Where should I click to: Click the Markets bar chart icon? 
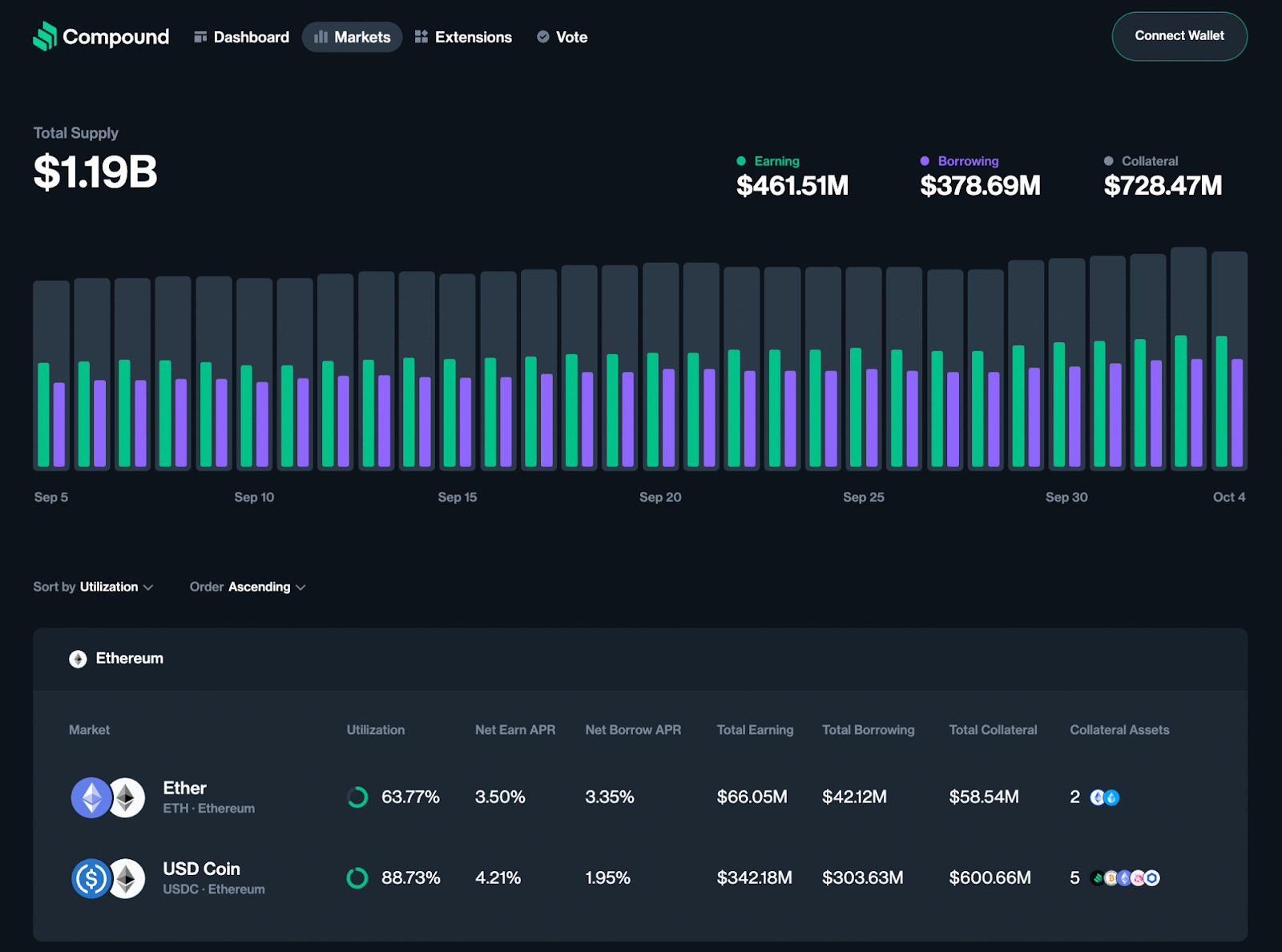(320, 37)
